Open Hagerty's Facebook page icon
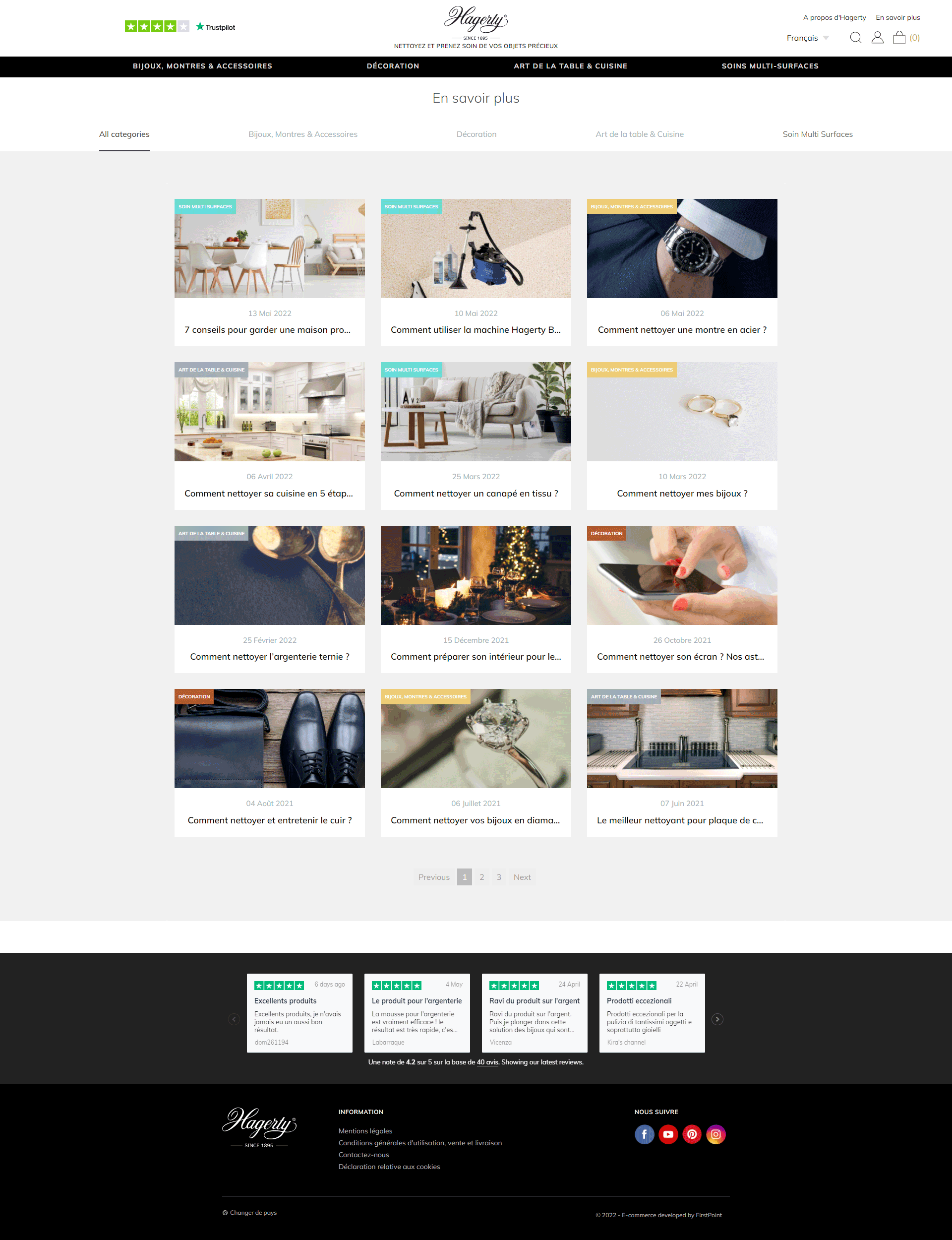The height and width of the screenshot is (1240, 952). click(644, 1134)
